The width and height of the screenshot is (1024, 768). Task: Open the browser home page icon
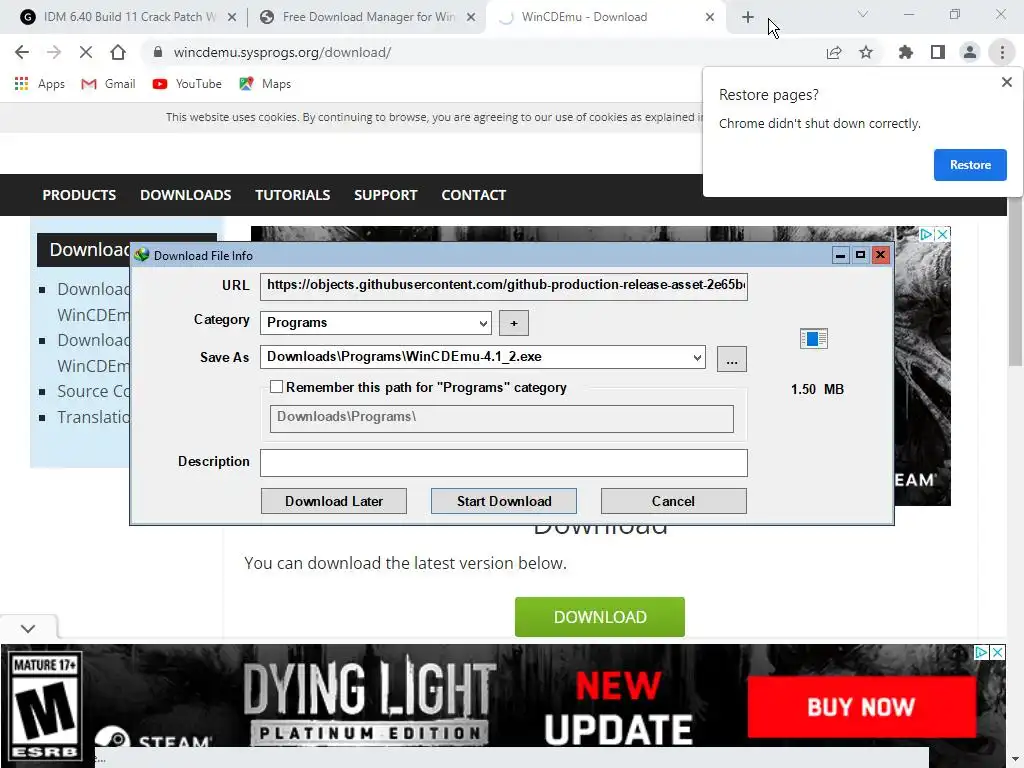[118, 52]
